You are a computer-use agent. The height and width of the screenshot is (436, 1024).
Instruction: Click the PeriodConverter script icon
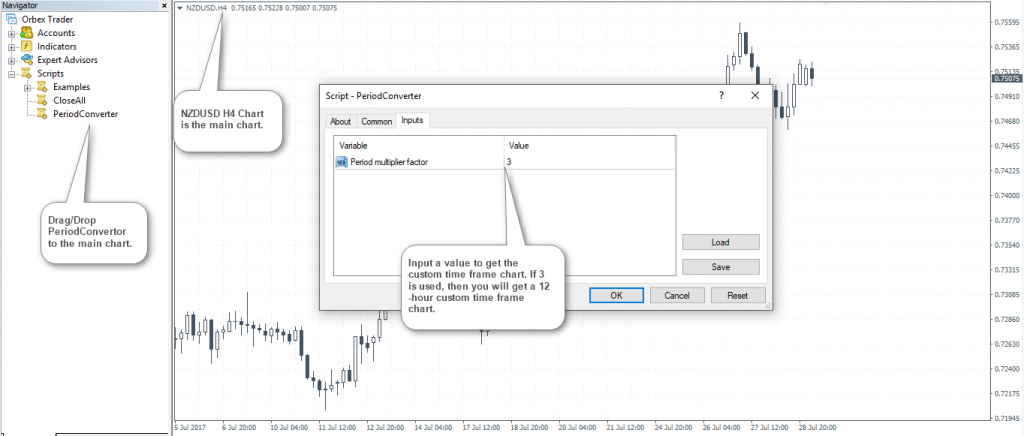pyautogui.click(x=42, y=114)
